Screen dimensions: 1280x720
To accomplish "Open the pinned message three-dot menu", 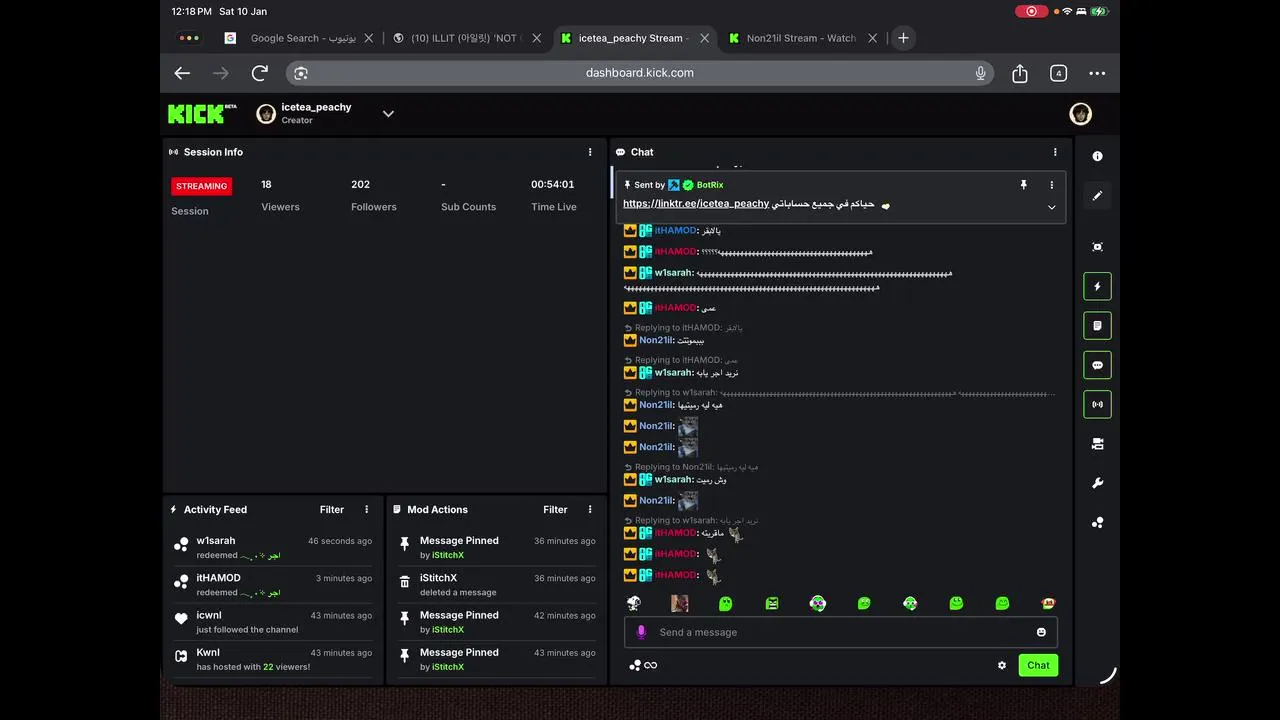I will (x=1051, y=185).
